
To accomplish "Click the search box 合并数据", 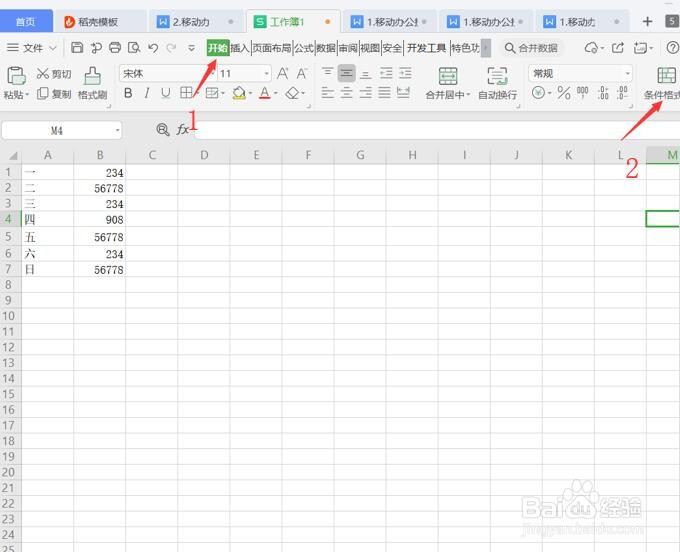I will click(x=532, y=48).
